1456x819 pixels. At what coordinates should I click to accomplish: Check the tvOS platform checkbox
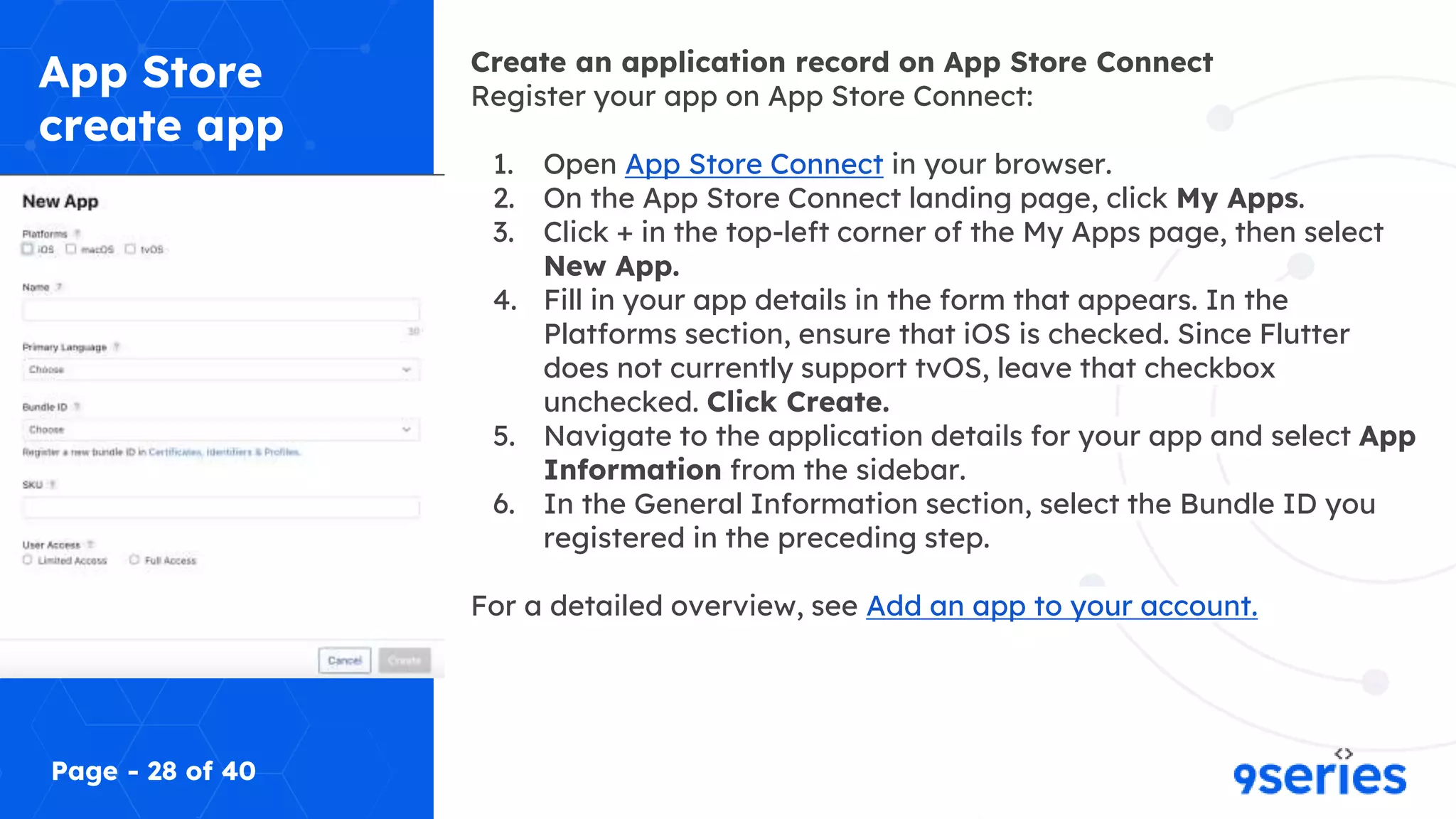click(130, 249)
